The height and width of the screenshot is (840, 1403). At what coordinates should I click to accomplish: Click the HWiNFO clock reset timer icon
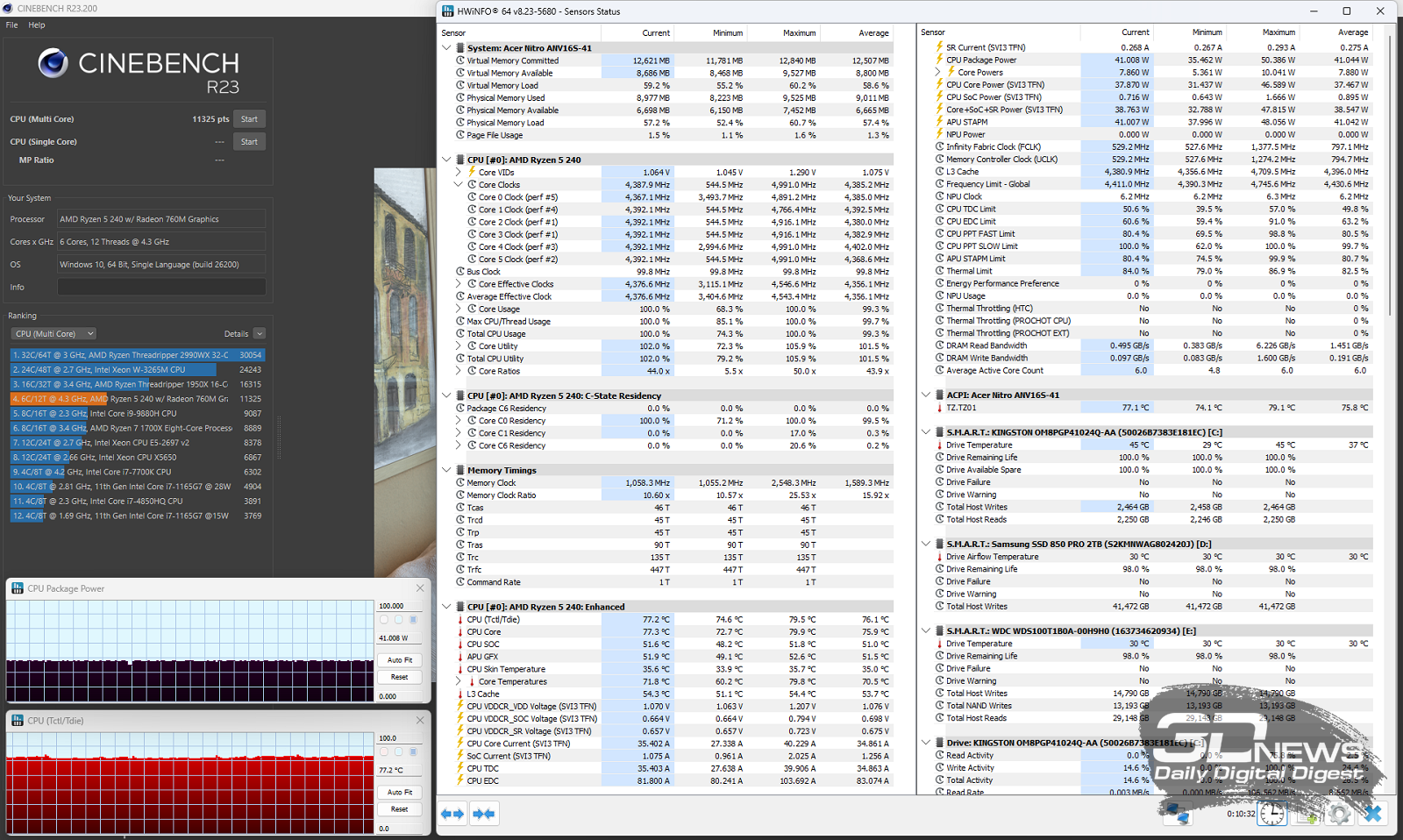pyautogui.click(x=1271, y=814)
